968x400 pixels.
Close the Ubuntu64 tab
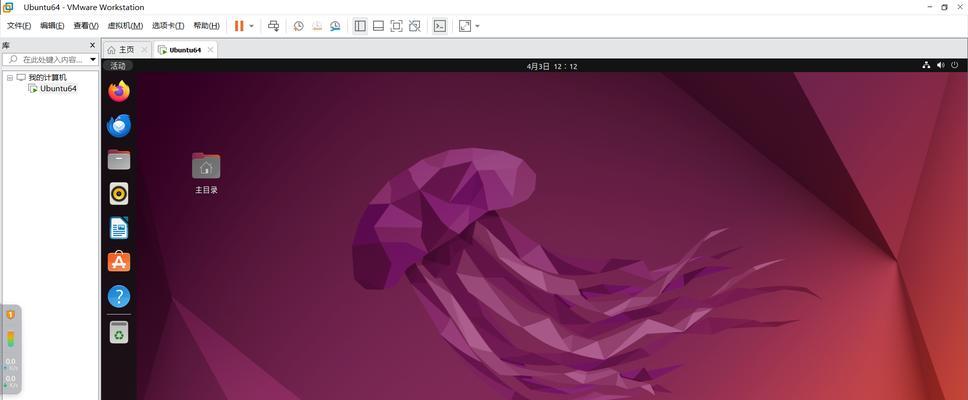[210, 50]
